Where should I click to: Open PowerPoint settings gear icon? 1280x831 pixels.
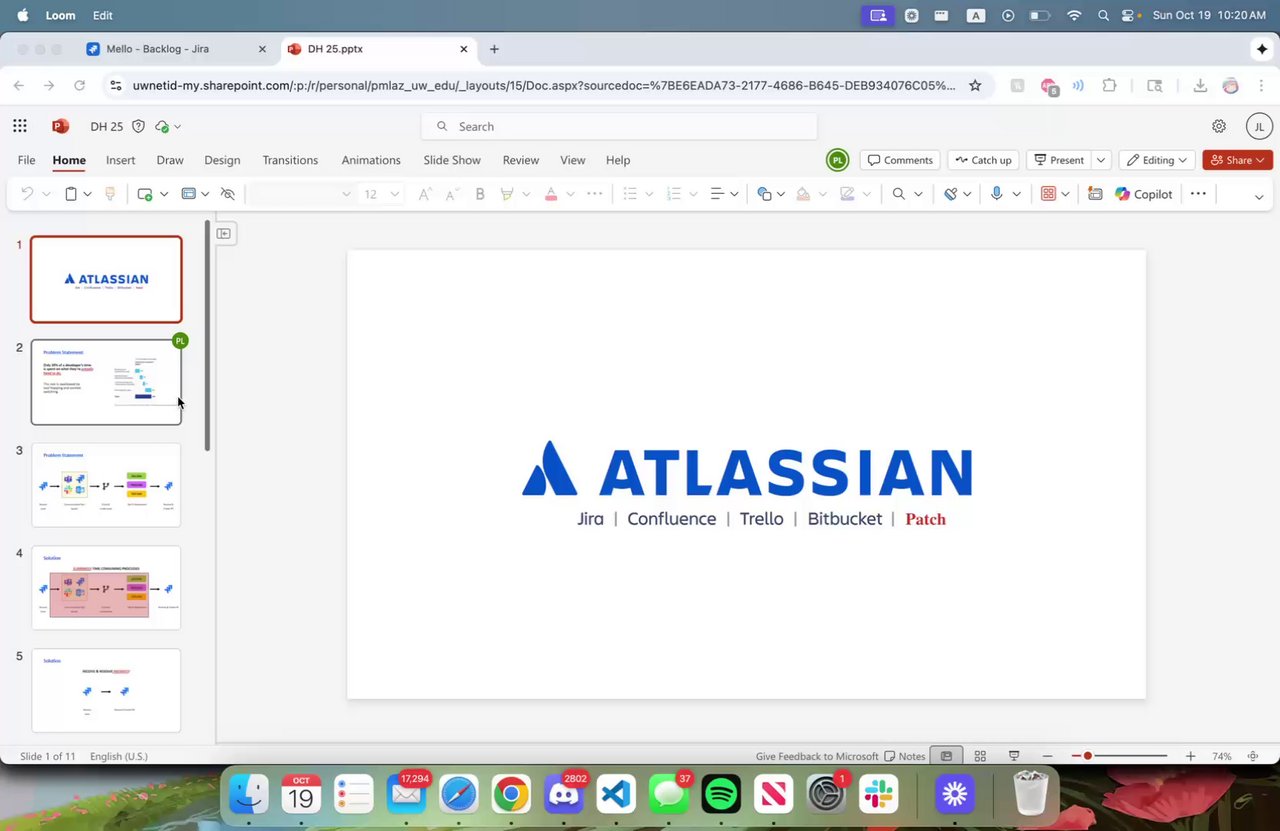[1219, 126]
